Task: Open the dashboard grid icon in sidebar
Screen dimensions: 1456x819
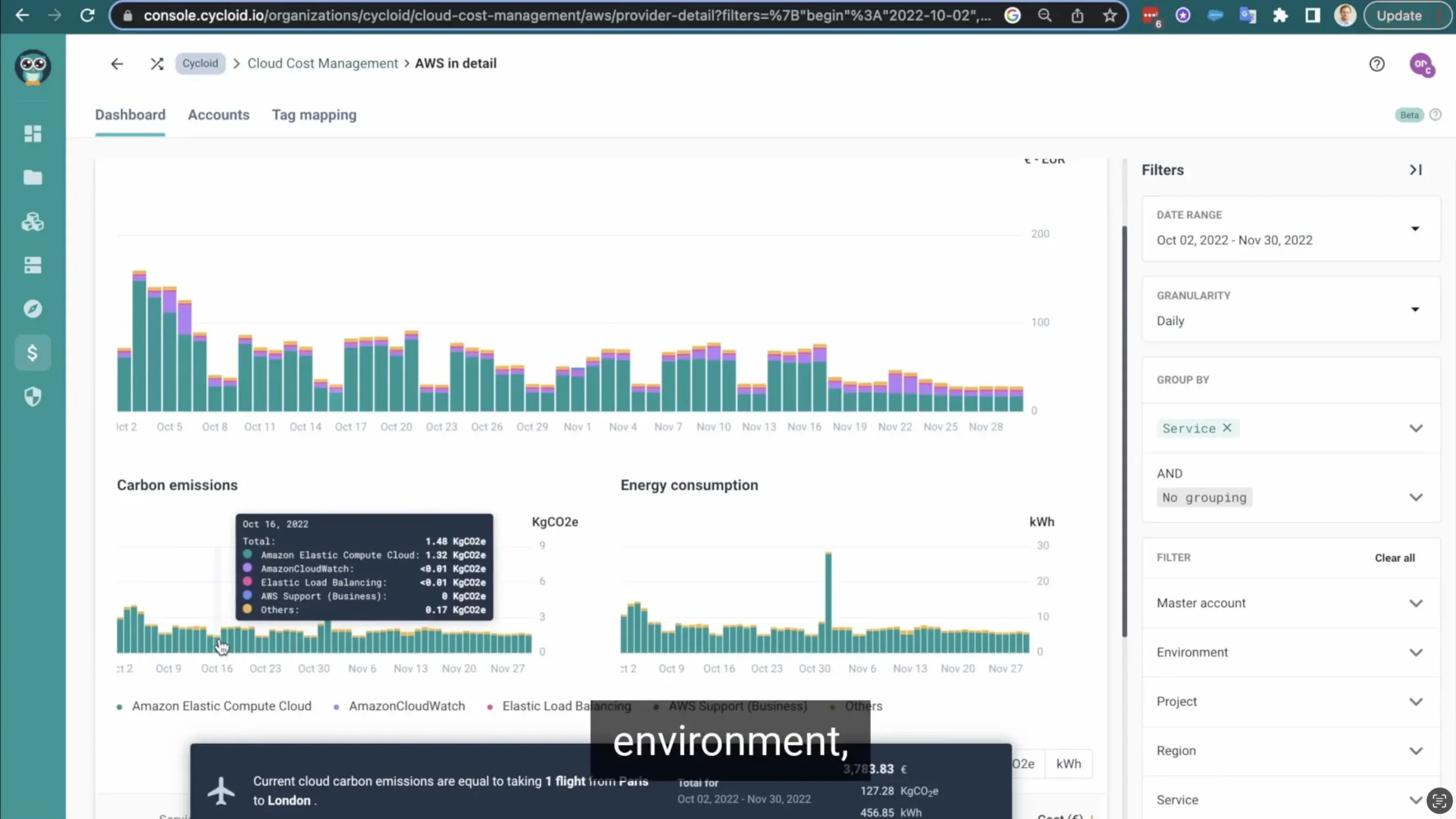Action: point(32,134)
